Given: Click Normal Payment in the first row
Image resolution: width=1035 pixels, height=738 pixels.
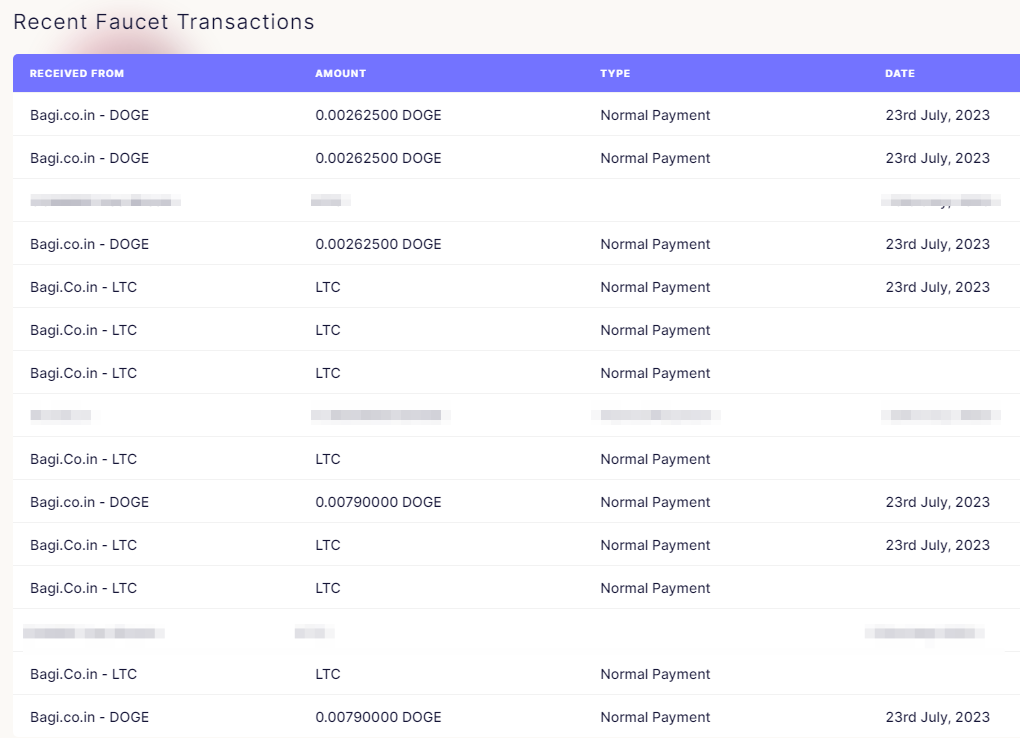Looking at the screenshot, I should pos(655,115).
